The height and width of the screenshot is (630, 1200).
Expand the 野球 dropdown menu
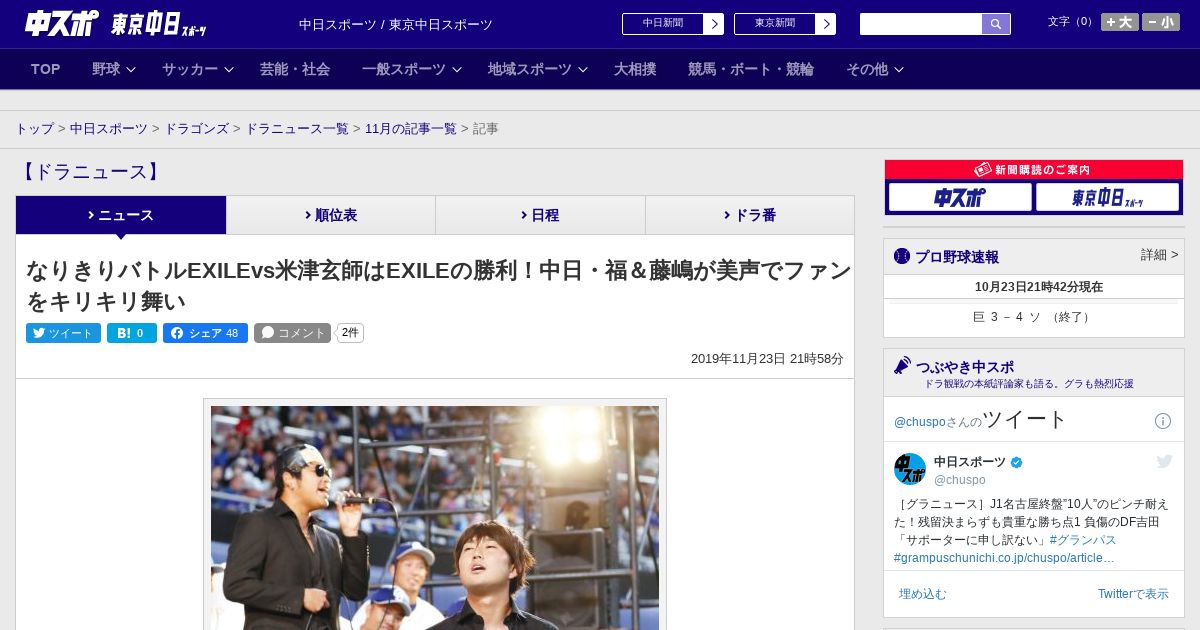coord(114,69)
